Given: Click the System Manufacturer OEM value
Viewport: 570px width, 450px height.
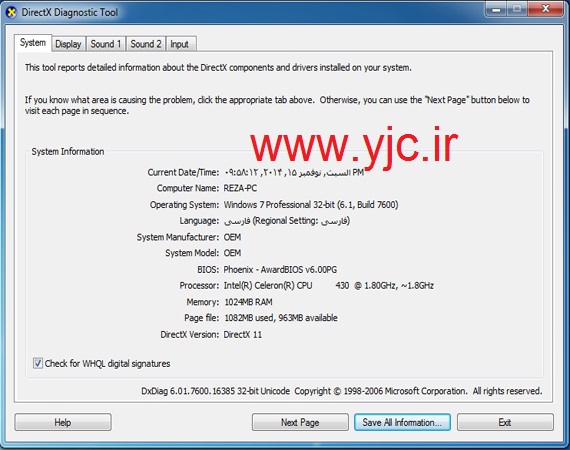Looking at the screenshot, I should 232,237.
